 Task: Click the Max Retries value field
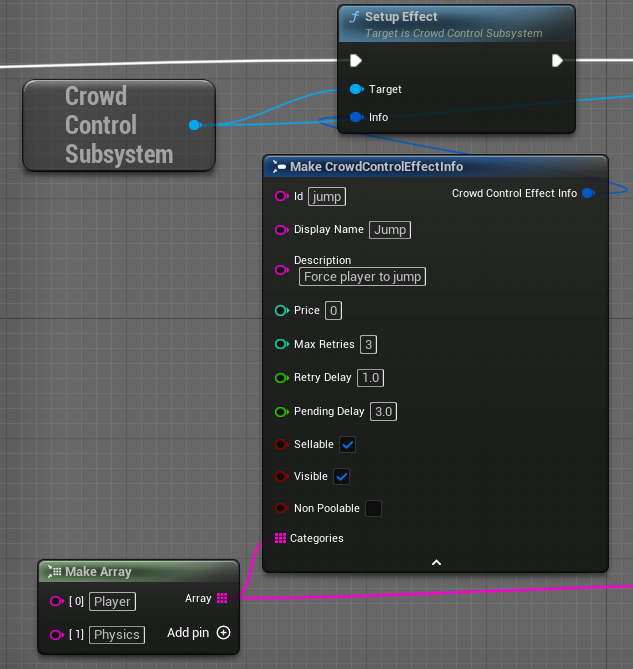pyautogui.click(x=369, y=345)
